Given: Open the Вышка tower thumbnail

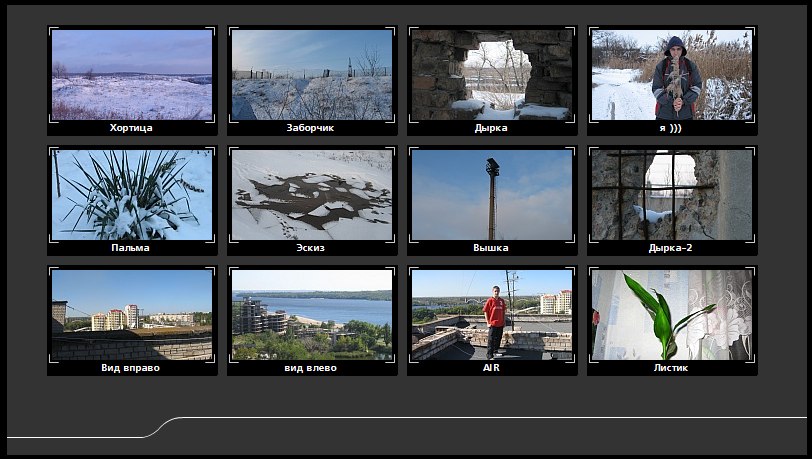Looking at the screenshot, I should [492, 195].
